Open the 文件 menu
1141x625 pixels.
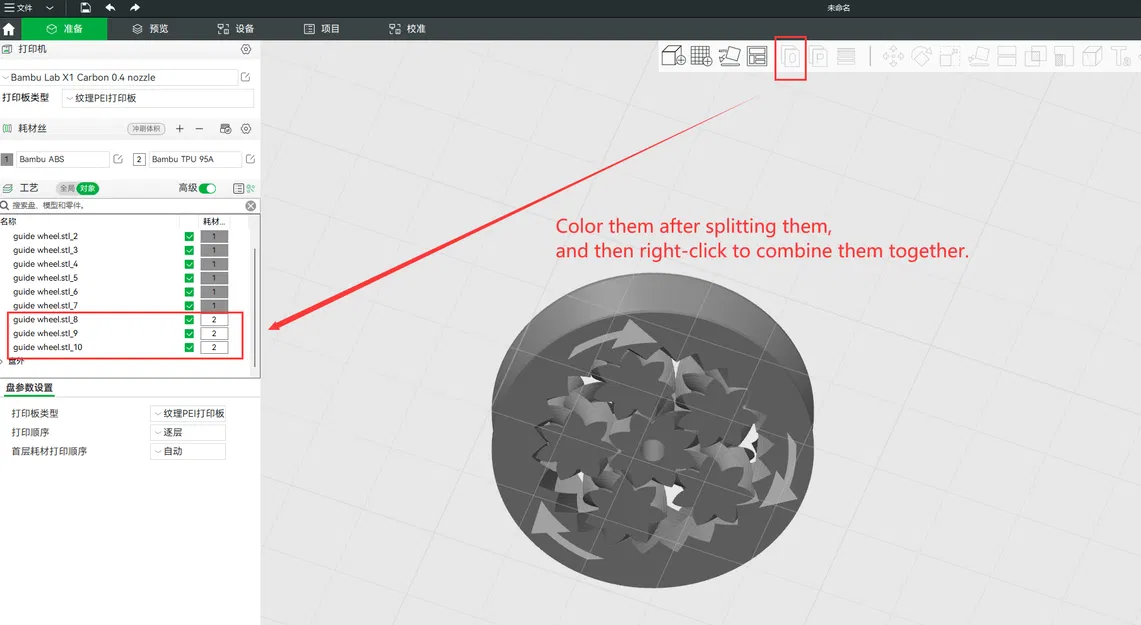coord(19,8)
